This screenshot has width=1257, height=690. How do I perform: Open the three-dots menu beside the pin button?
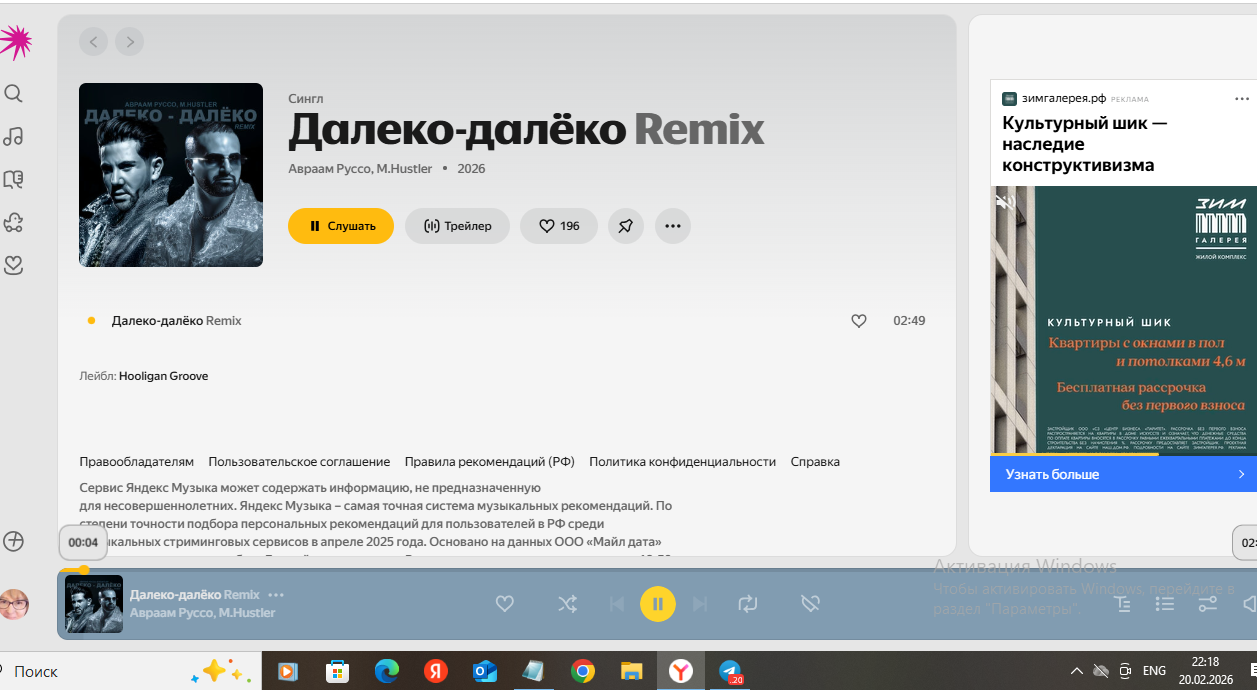[x=672, y=226]
